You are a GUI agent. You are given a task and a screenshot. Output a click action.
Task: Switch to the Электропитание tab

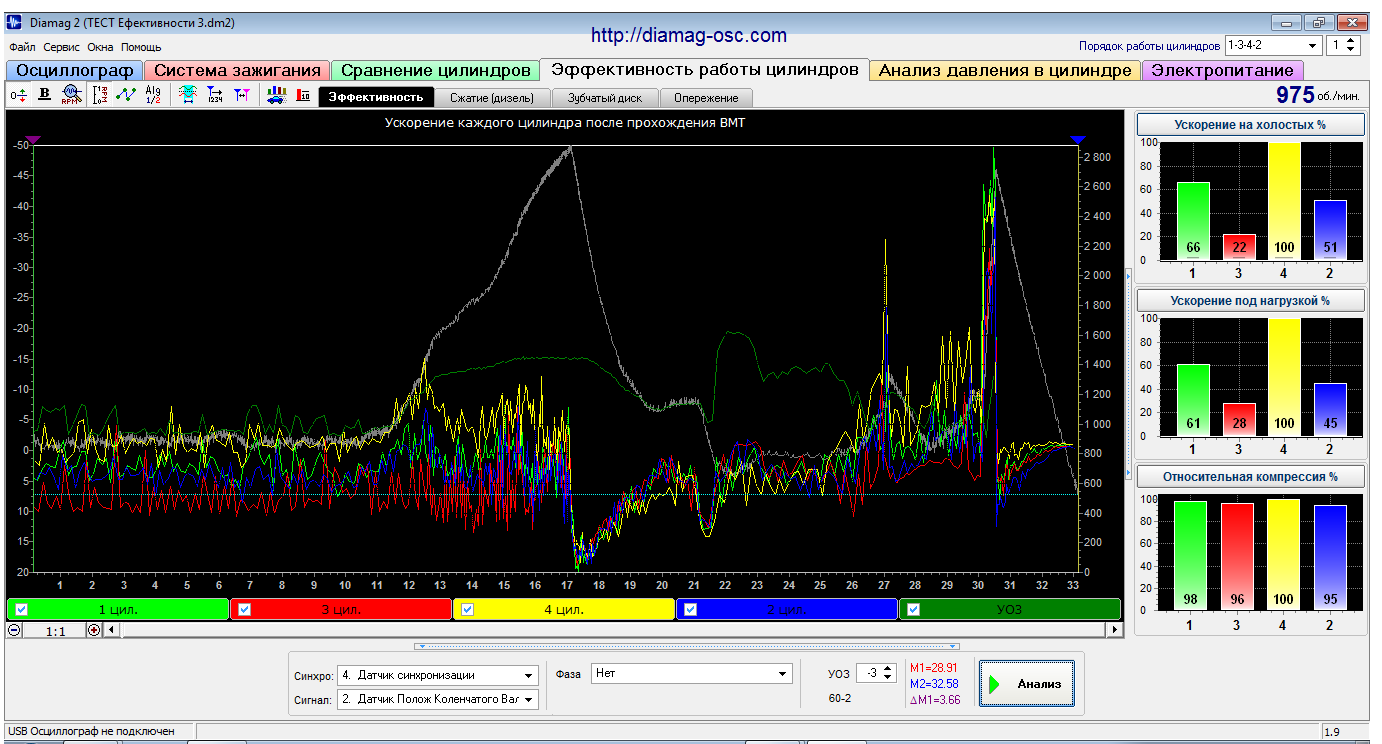pos(1223,71)
